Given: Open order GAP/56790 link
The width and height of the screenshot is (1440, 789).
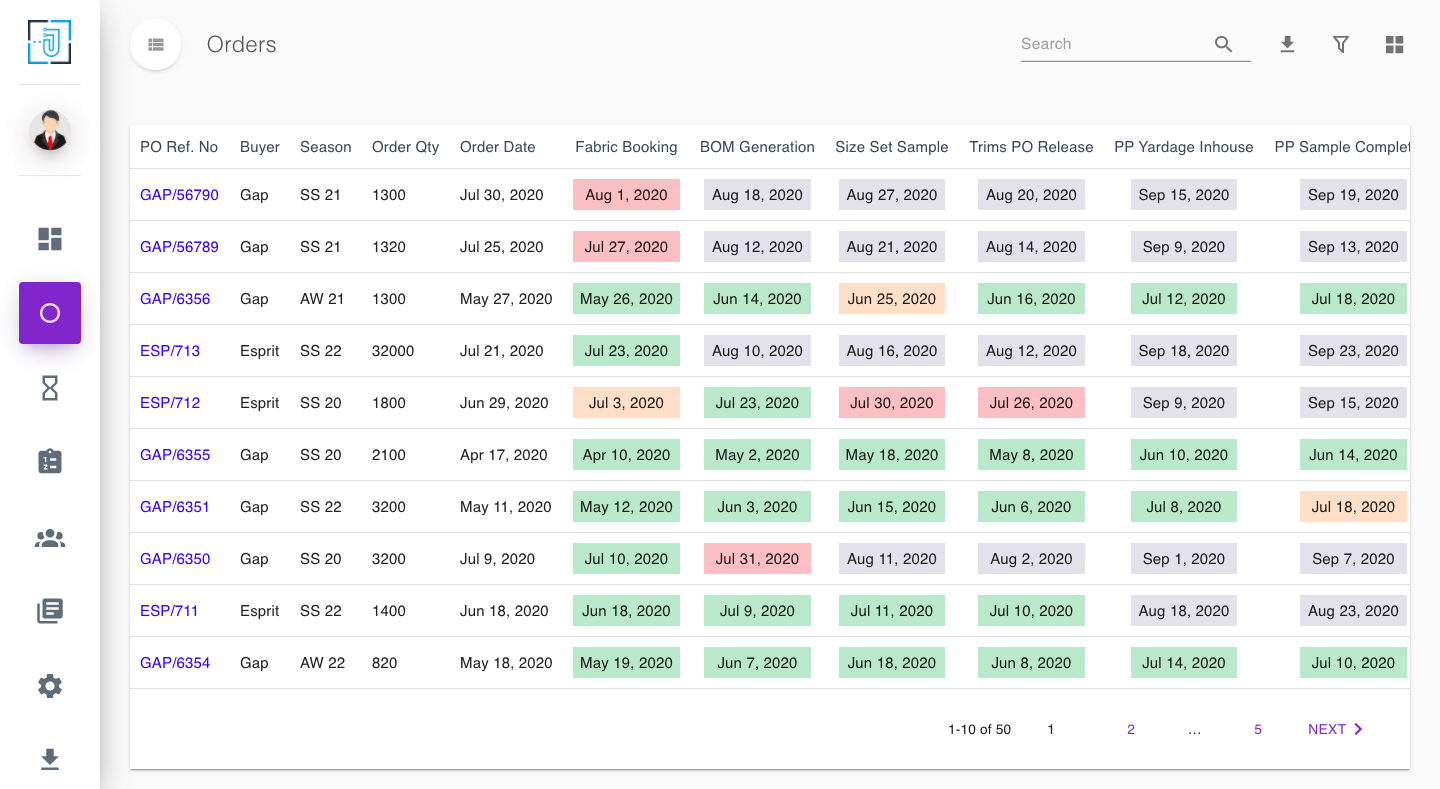Looking at the screenshot, I should click(179, 195).
